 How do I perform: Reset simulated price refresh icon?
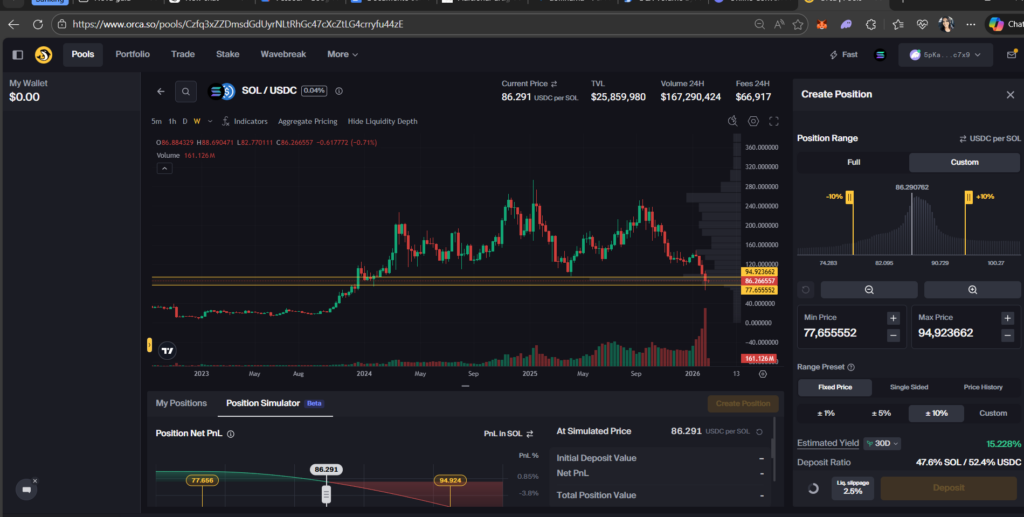759,432
